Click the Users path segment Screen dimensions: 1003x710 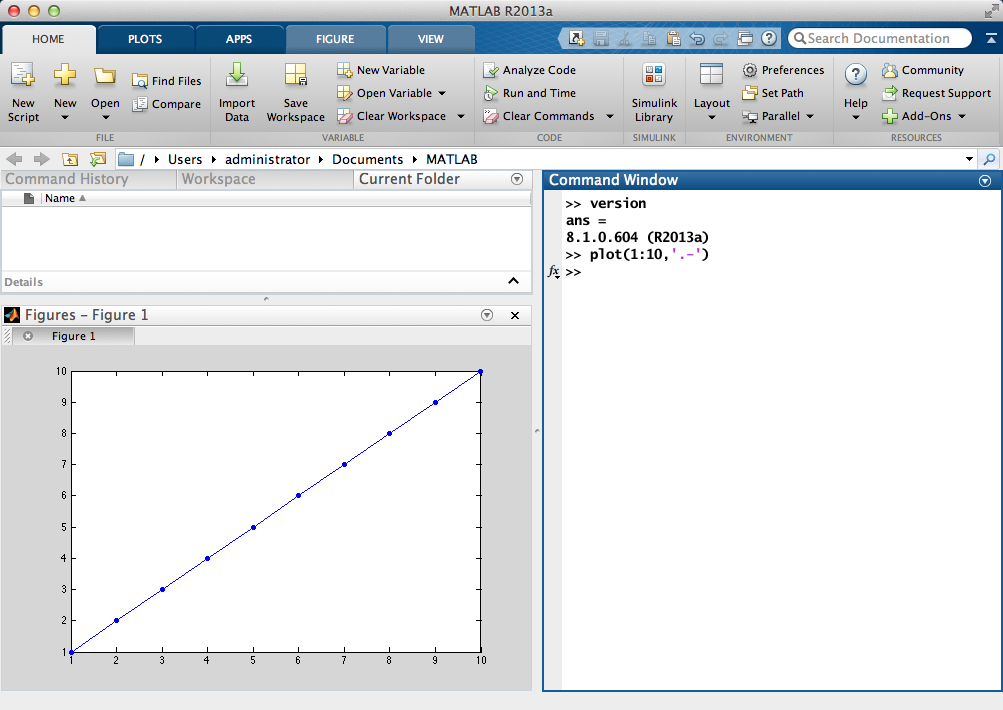[185, 159]
